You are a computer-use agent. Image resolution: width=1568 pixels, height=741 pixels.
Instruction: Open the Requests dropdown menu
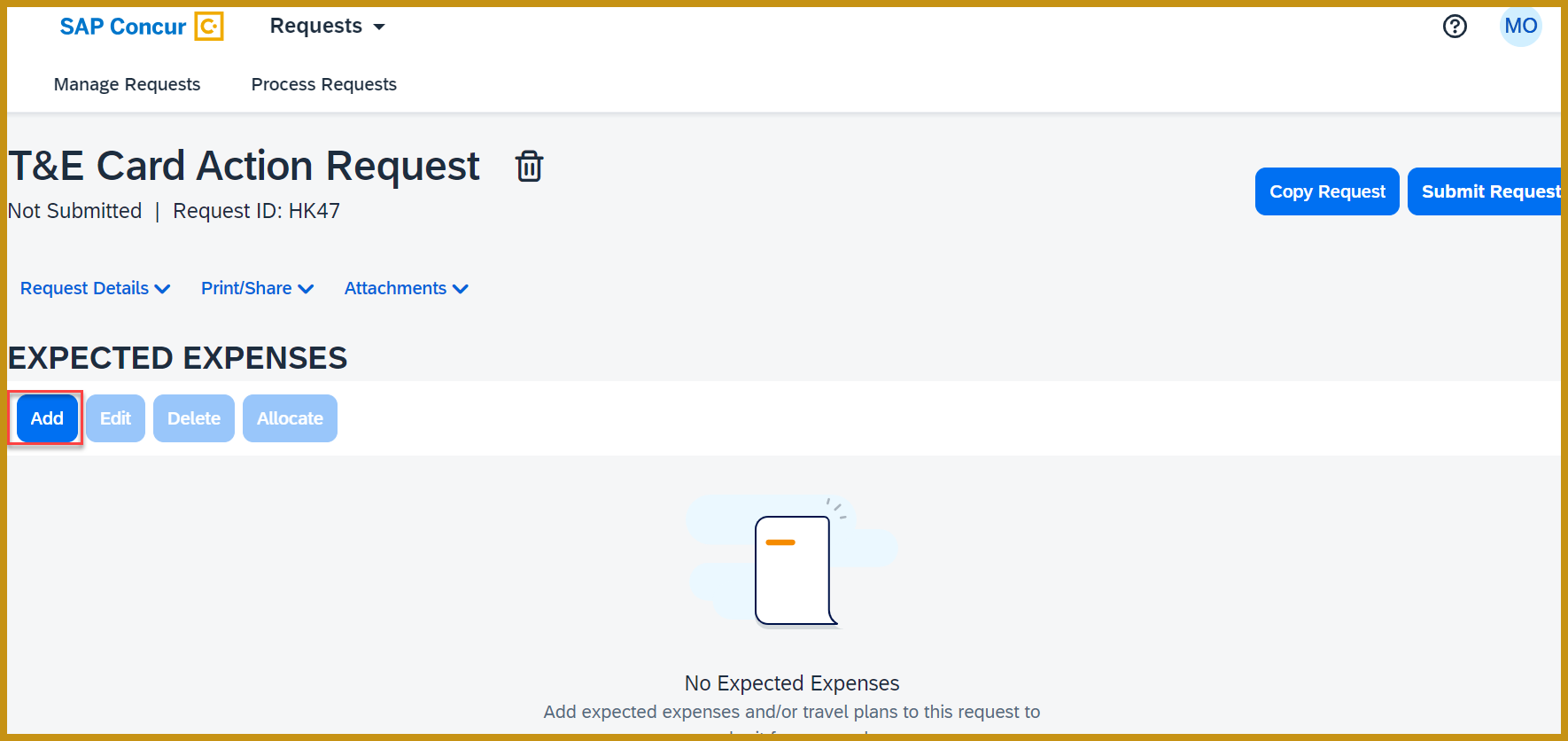pyautogui.click(x=326, y=26)
